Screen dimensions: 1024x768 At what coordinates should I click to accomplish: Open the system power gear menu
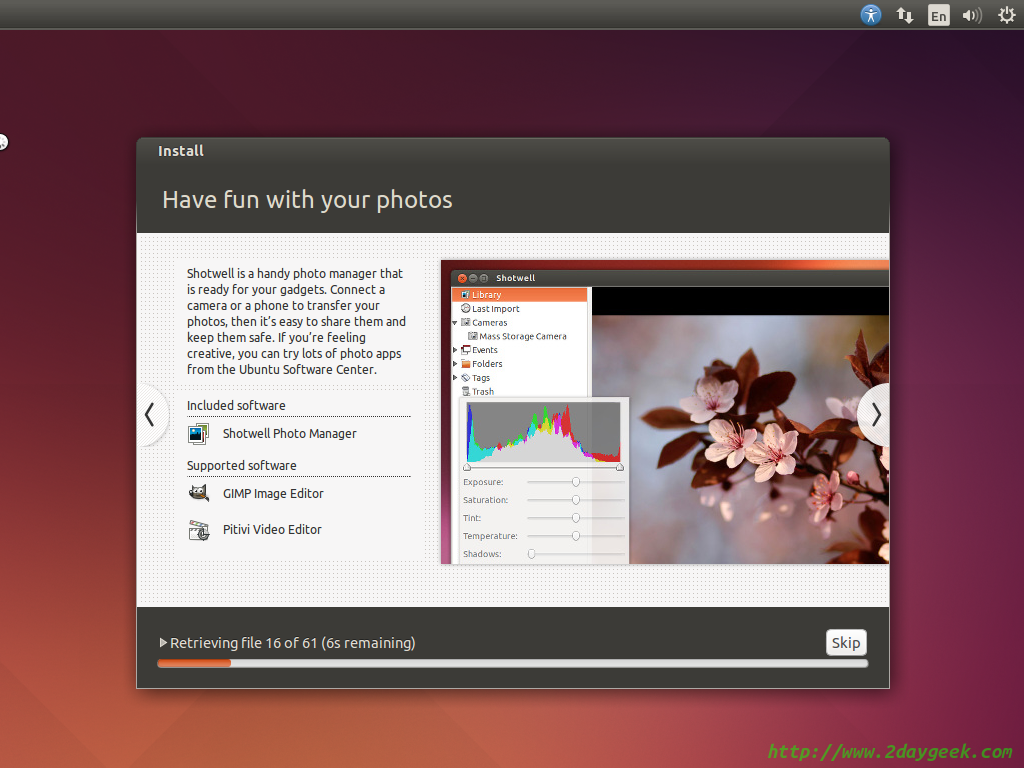[x=1006, y=15]
